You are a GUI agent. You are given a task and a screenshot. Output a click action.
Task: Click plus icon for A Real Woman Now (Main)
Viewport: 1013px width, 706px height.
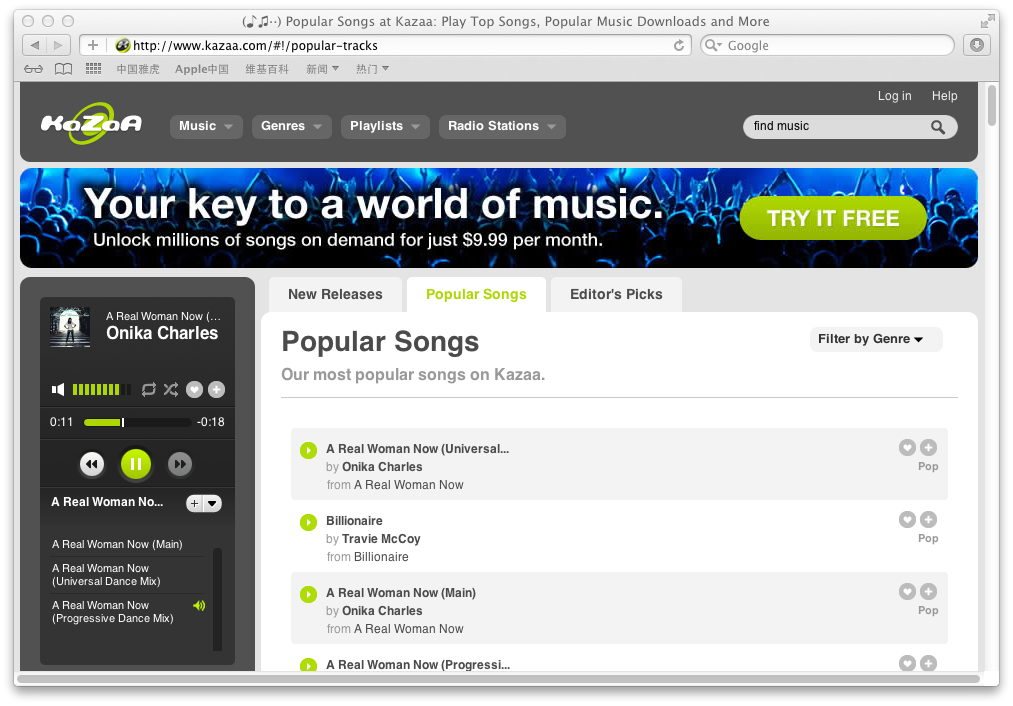point(928,591)
